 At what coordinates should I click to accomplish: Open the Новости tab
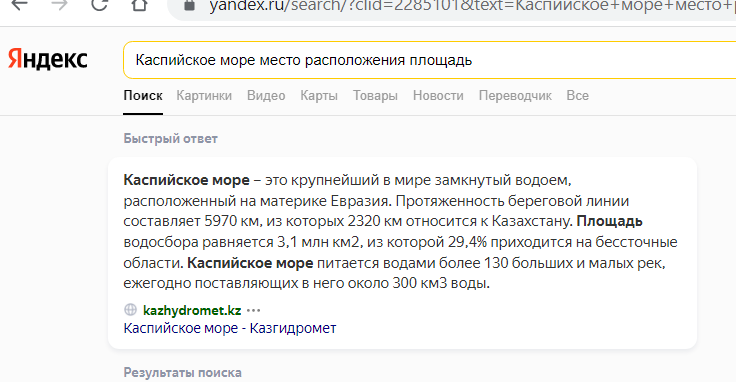(x=438, y=96)
